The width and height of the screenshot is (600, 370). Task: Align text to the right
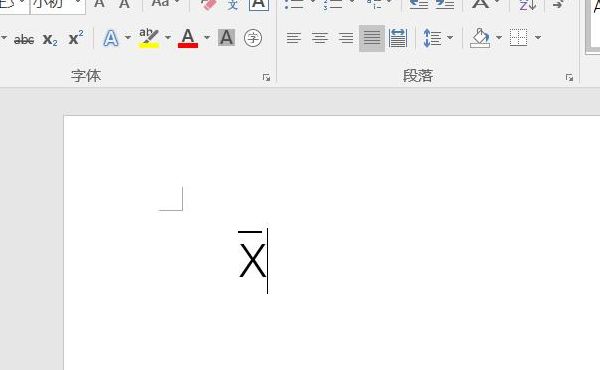pos(346,38)
